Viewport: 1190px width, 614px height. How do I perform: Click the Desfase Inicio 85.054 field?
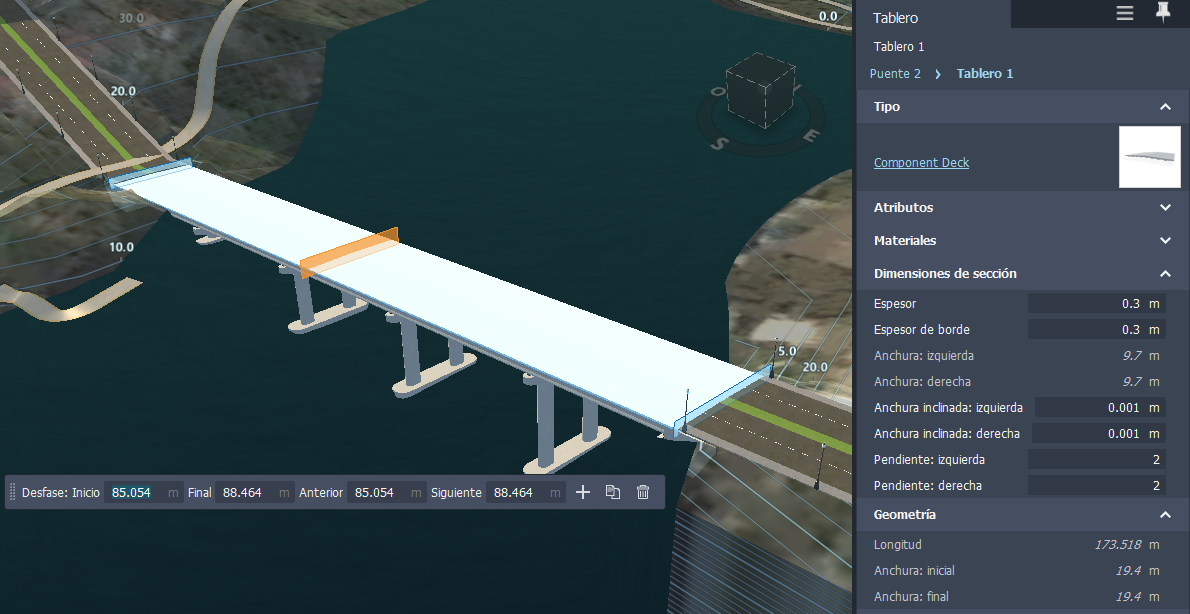pyautogui.click(x=143, y=493)
